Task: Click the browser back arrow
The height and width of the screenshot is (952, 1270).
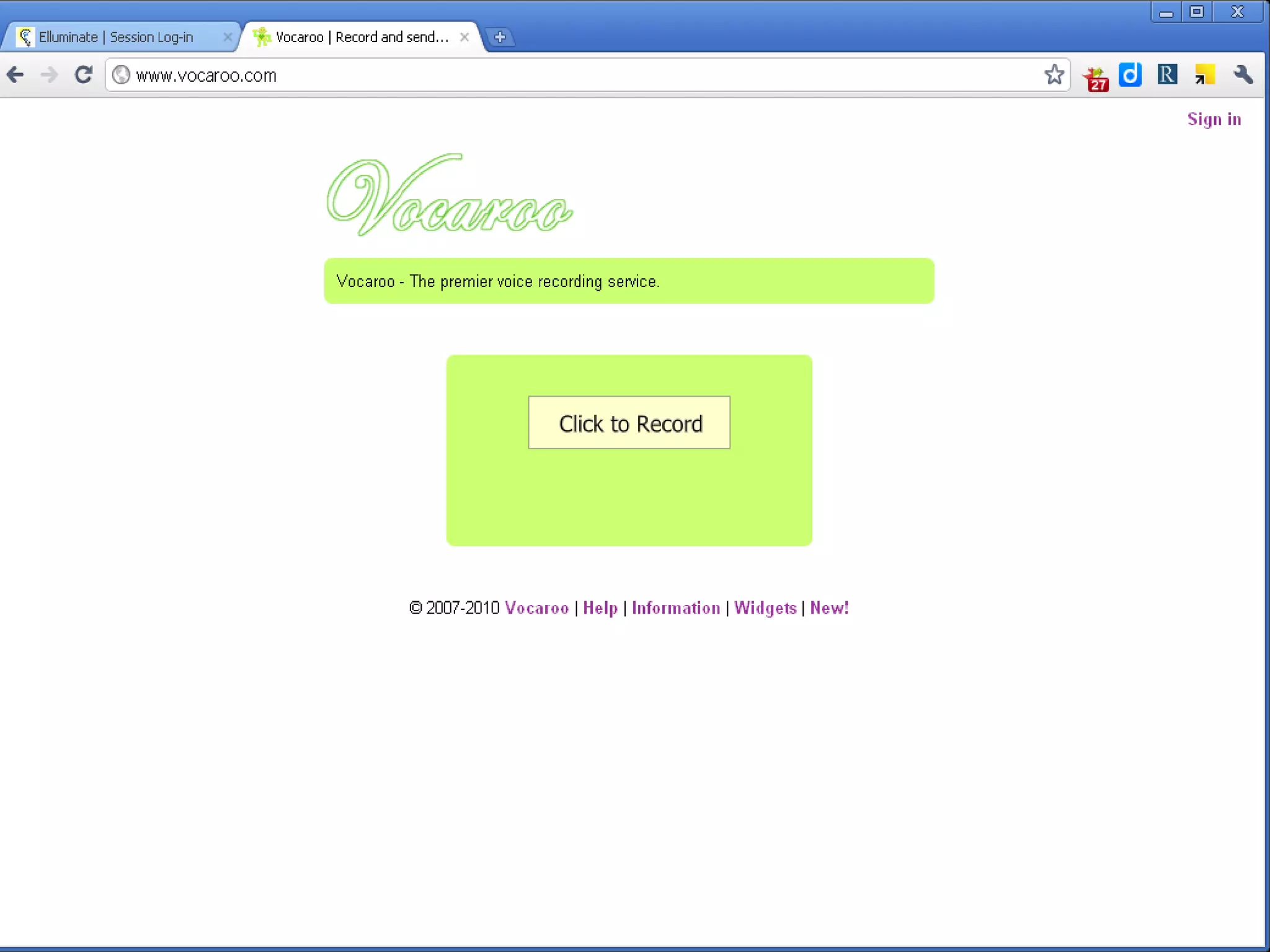Action: point(16,75)
